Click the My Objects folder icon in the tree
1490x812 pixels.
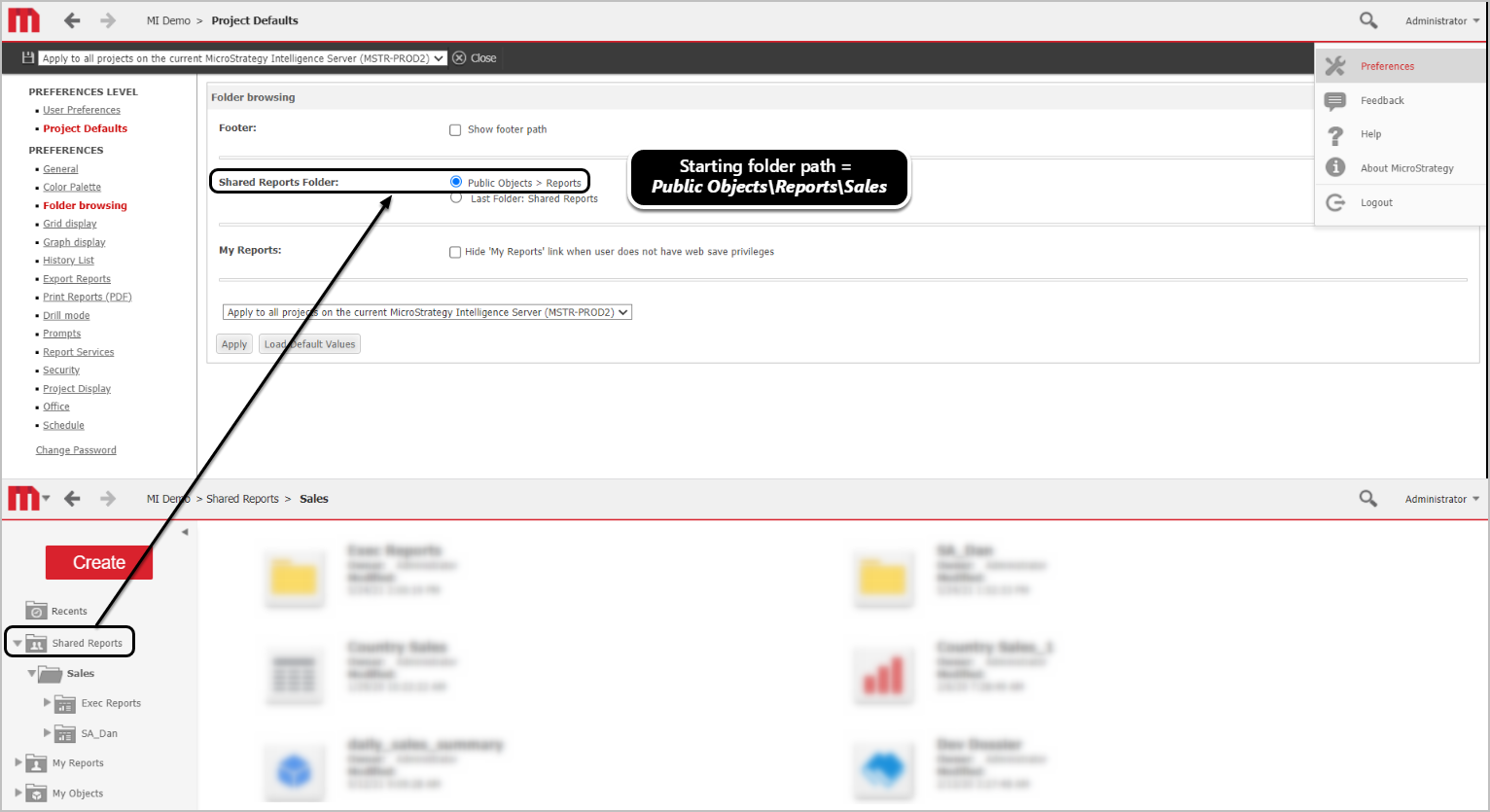(x=36, y=794)
